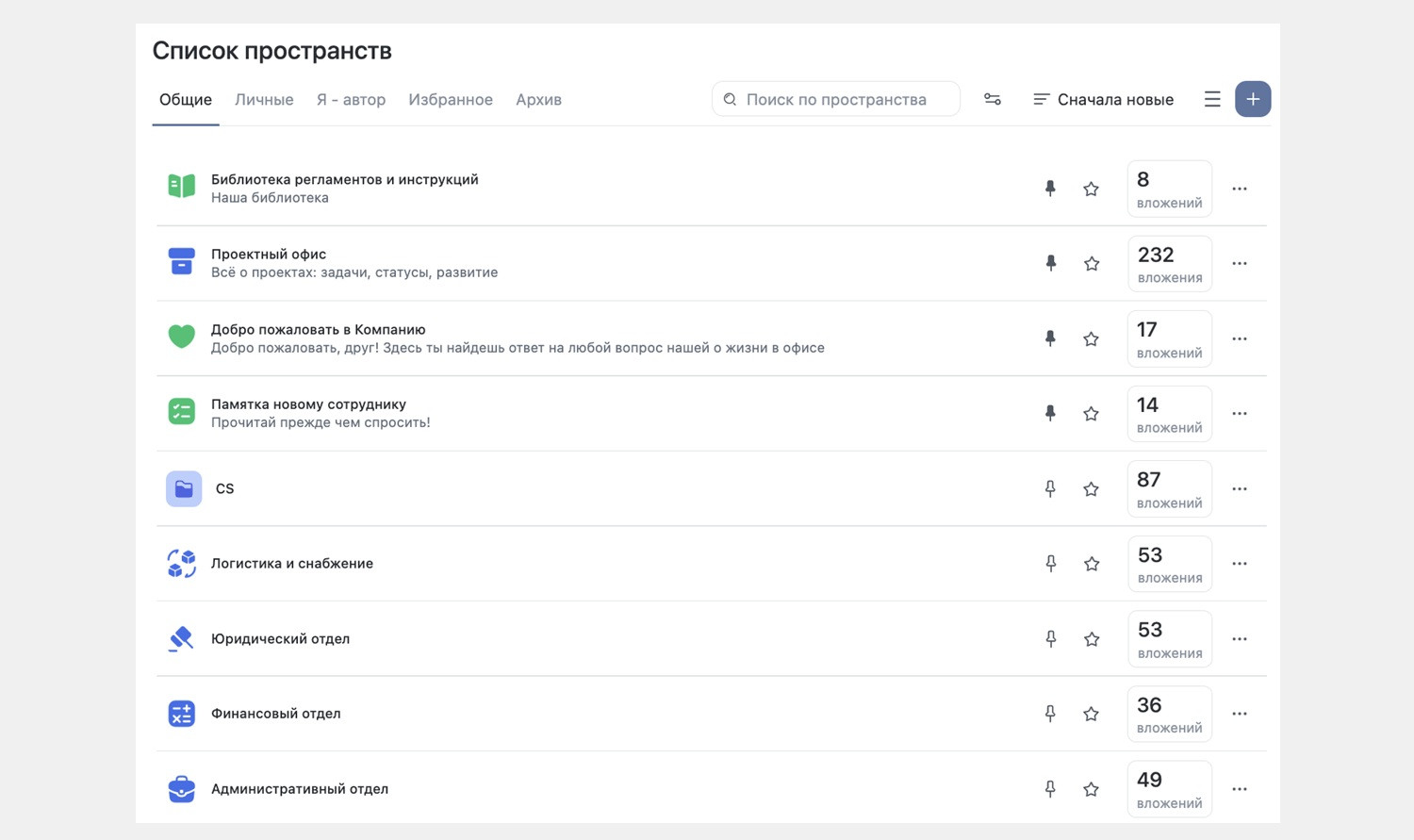Add CS space to favorites
The width and height of the screenshot is (1414, 840).
click(1092, 488)
